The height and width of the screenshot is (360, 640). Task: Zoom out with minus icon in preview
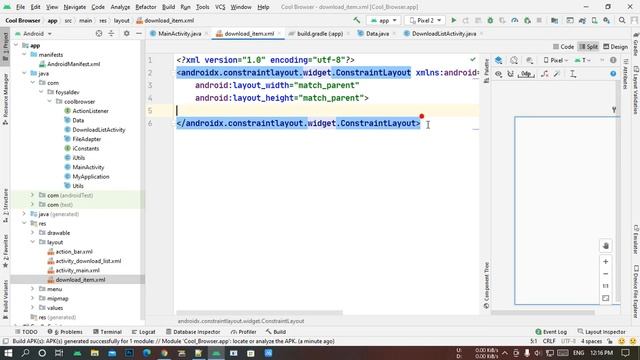click(x=606, y=274)
